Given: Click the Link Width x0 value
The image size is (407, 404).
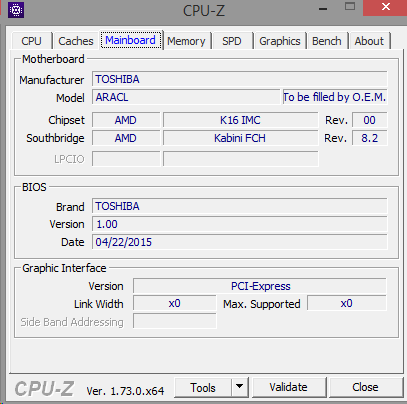Looking at the screenshot, I should pyautogui.click(x=175, y=303).
